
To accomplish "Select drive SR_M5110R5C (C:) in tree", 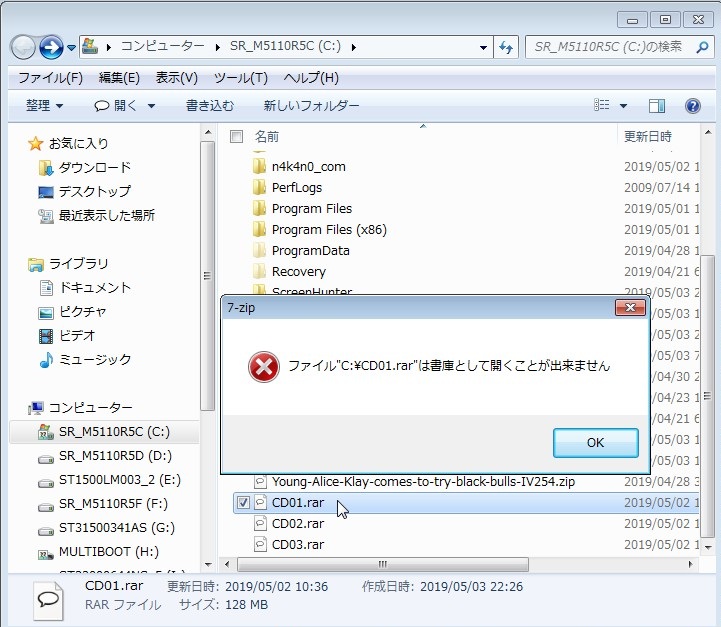I will tap(104, 432).
